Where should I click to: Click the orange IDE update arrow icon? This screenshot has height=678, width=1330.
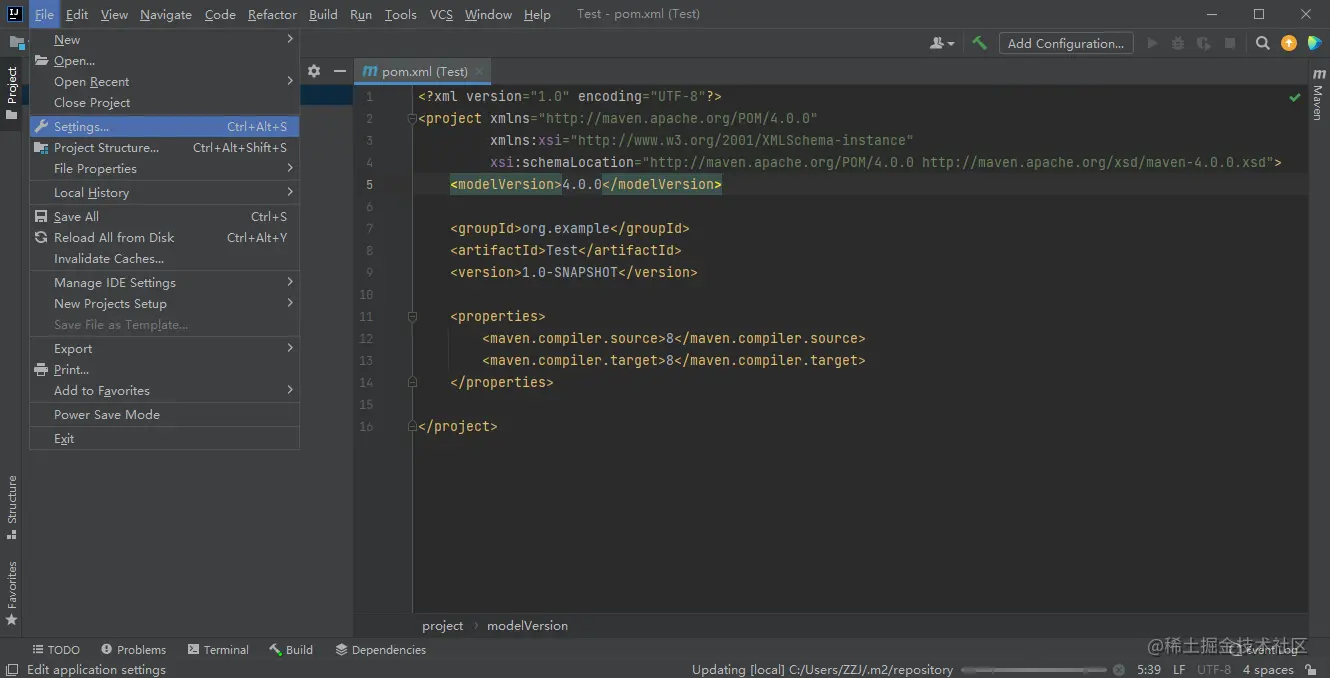[x=1288, y=43]
